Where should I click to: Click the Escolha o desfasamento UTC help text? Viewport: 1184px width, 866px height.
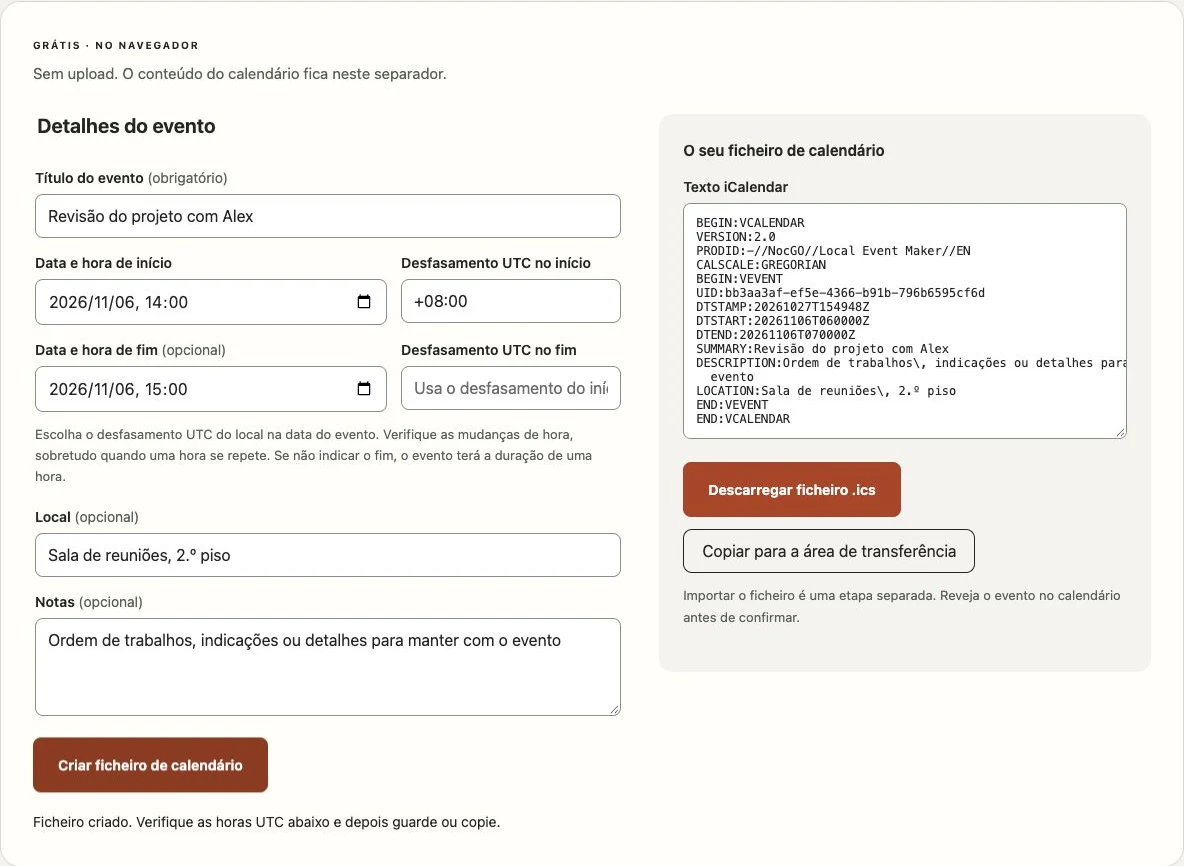(x=313, y=455)
